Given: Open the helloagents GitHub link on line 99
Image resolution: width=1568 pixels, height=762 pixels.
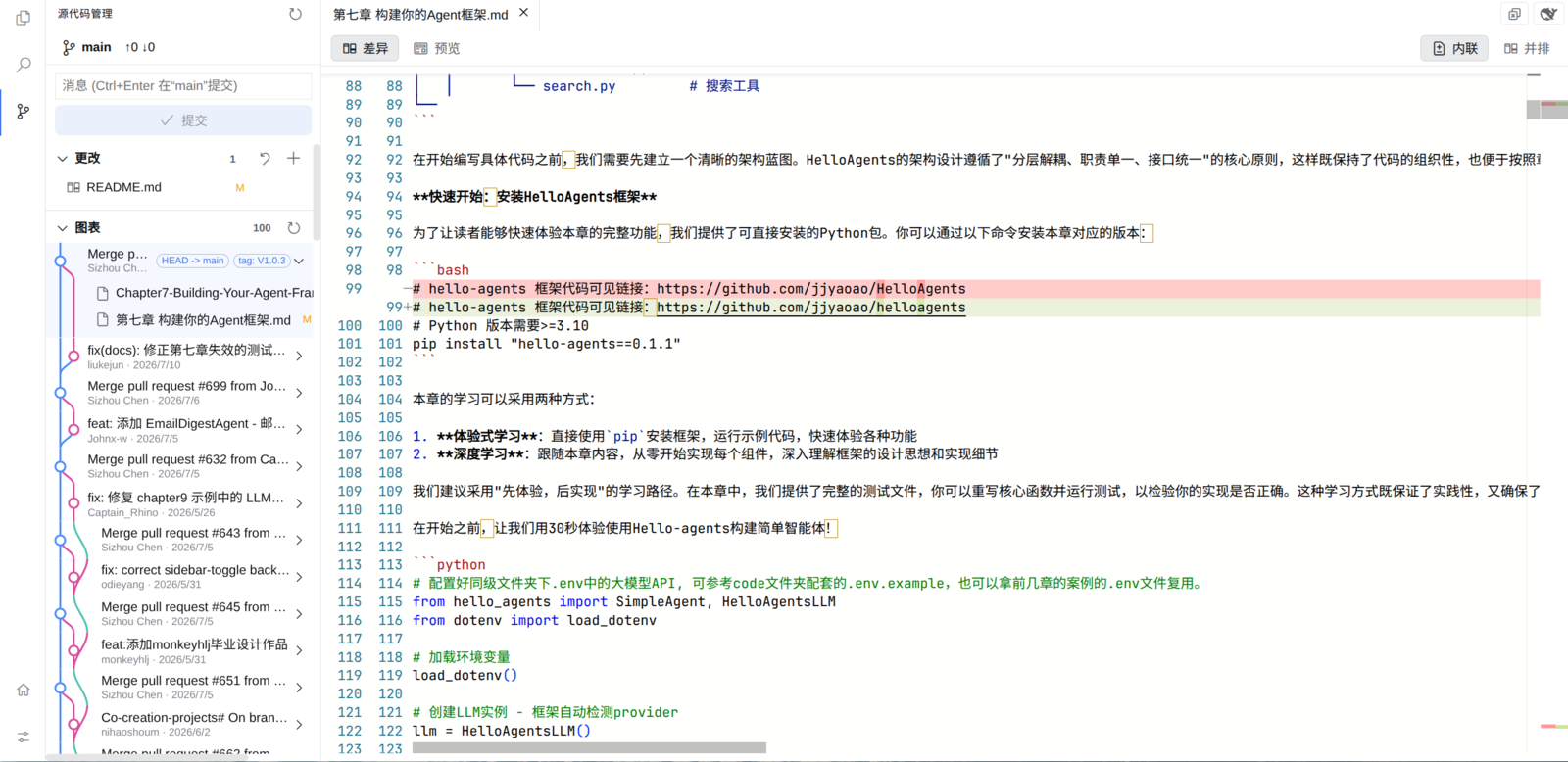Looking at the screenshot, I should point(810,308).
